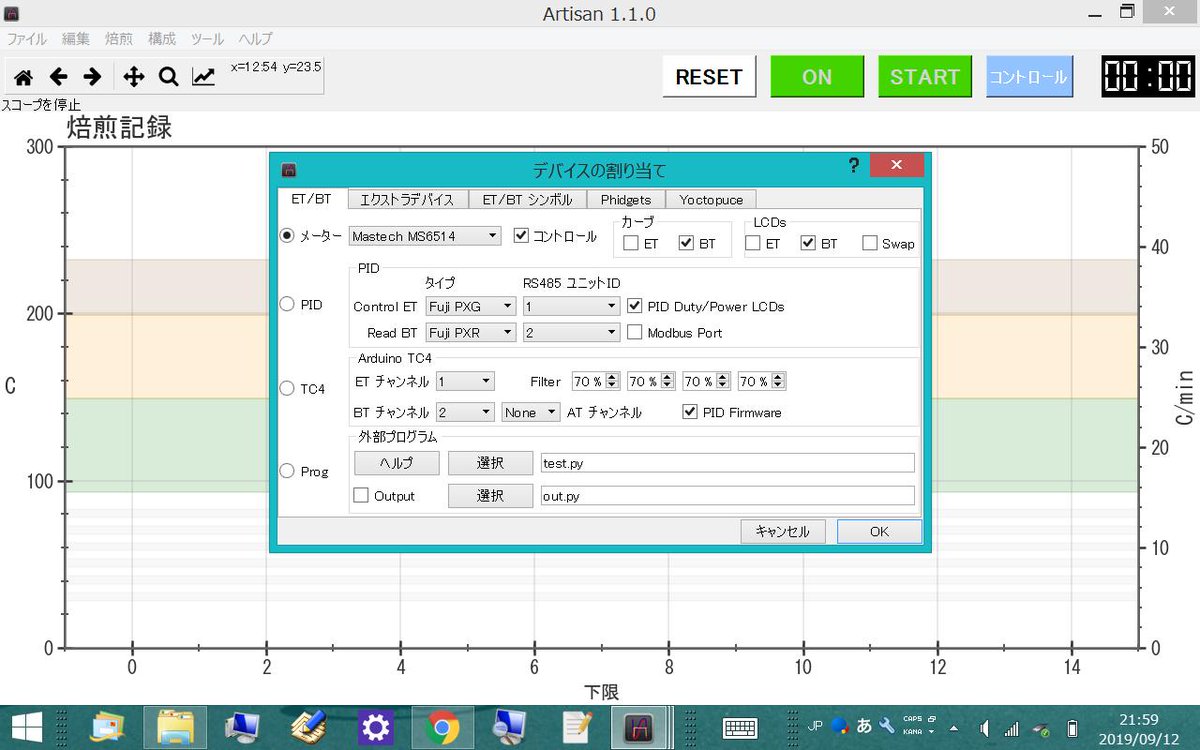Open the ET チャンネル dropdown

coord(465,381)
